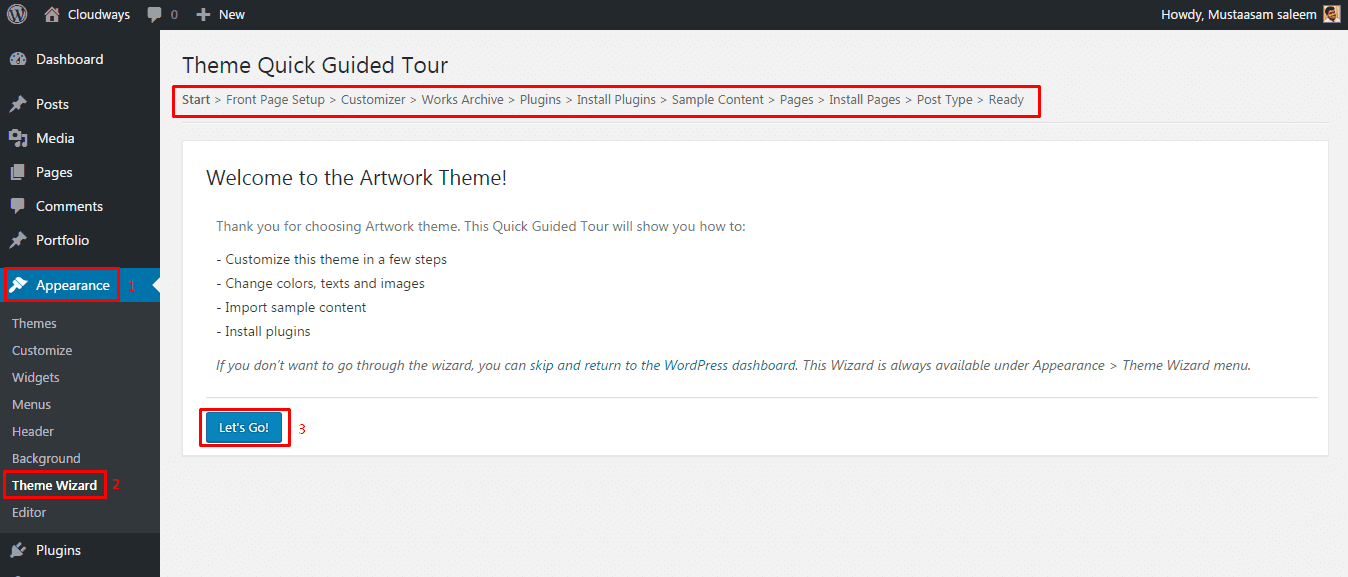1348x577 pixels.
Task: Go to Widgets under Appearance
Action: 36,377
